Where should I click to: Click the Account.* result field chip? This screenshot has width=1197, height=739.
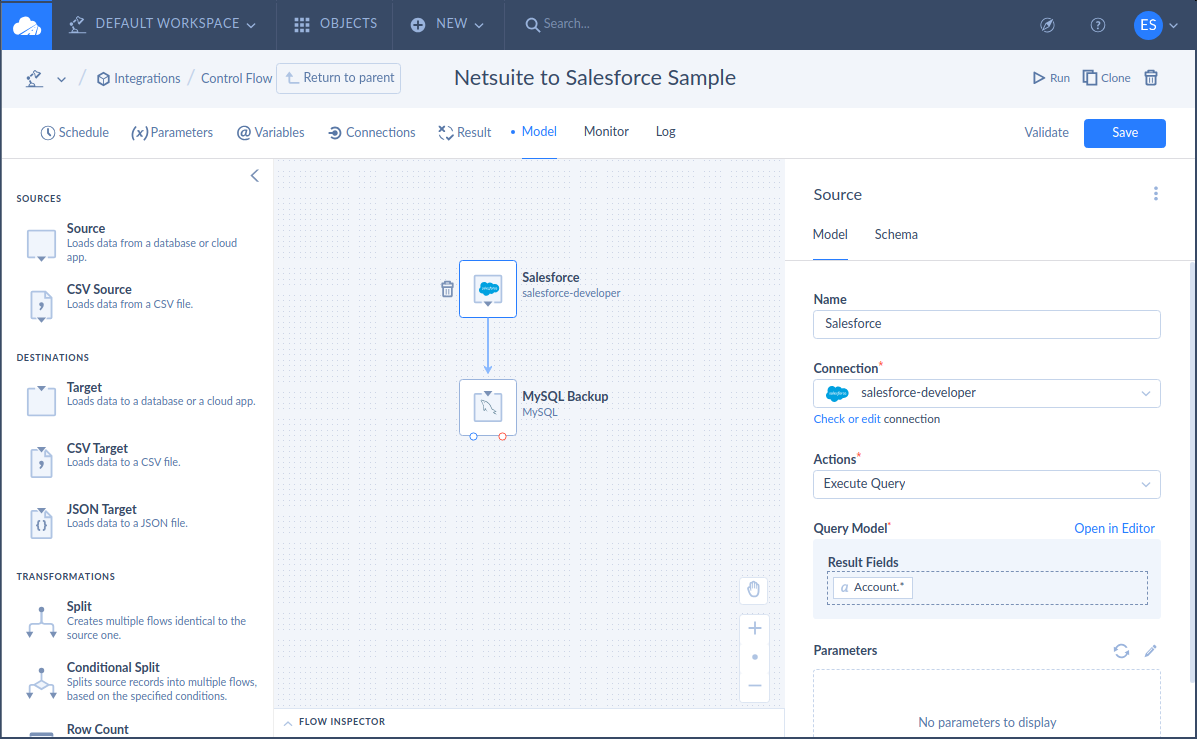click(873, 588)
